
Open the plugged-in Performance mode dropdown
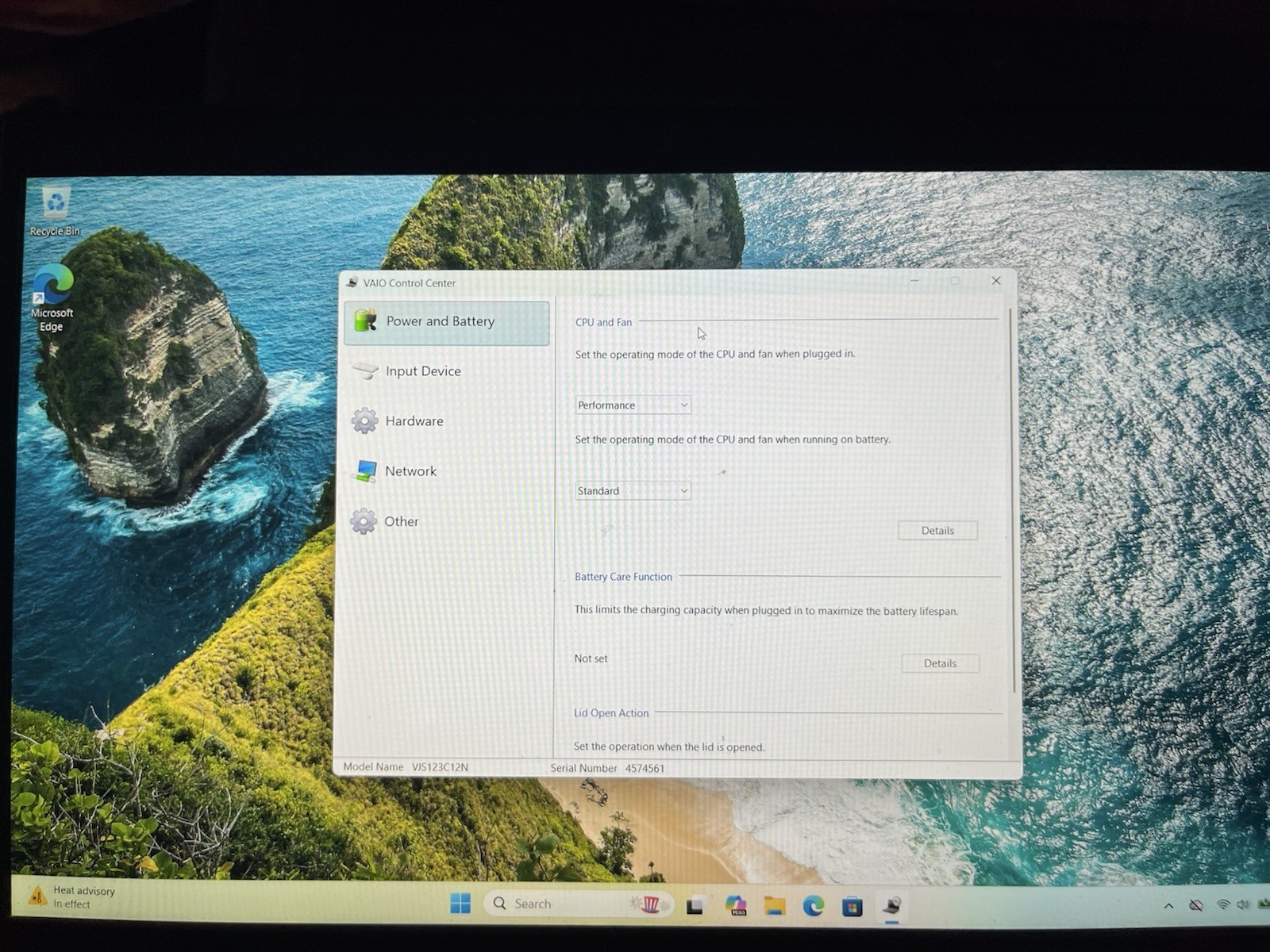coord(633,405)
